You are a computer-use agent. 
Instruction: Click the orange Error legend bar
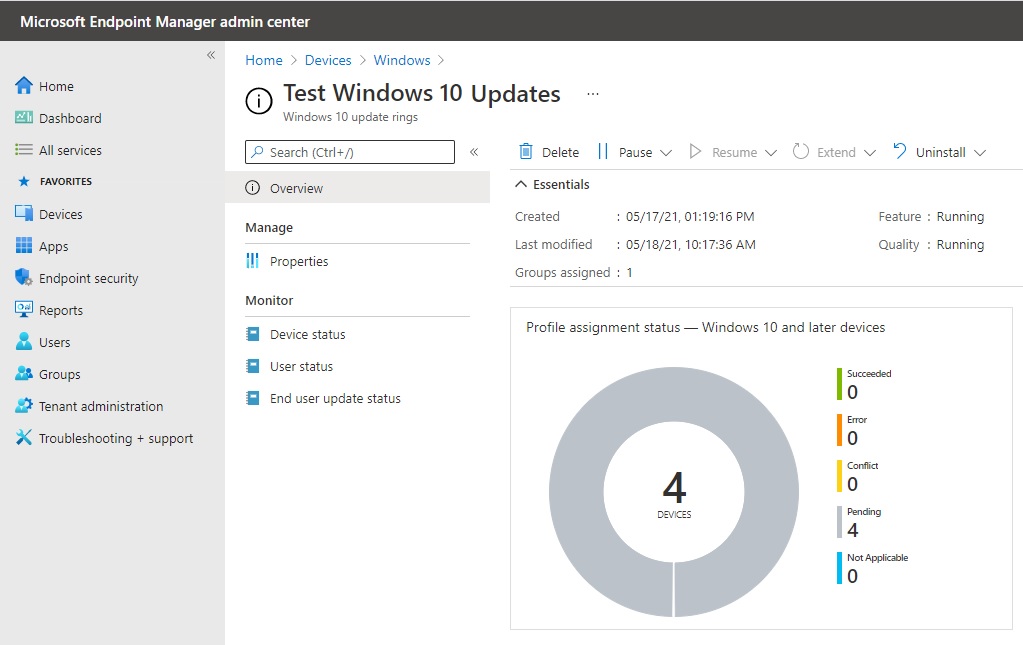click(840, 430)
